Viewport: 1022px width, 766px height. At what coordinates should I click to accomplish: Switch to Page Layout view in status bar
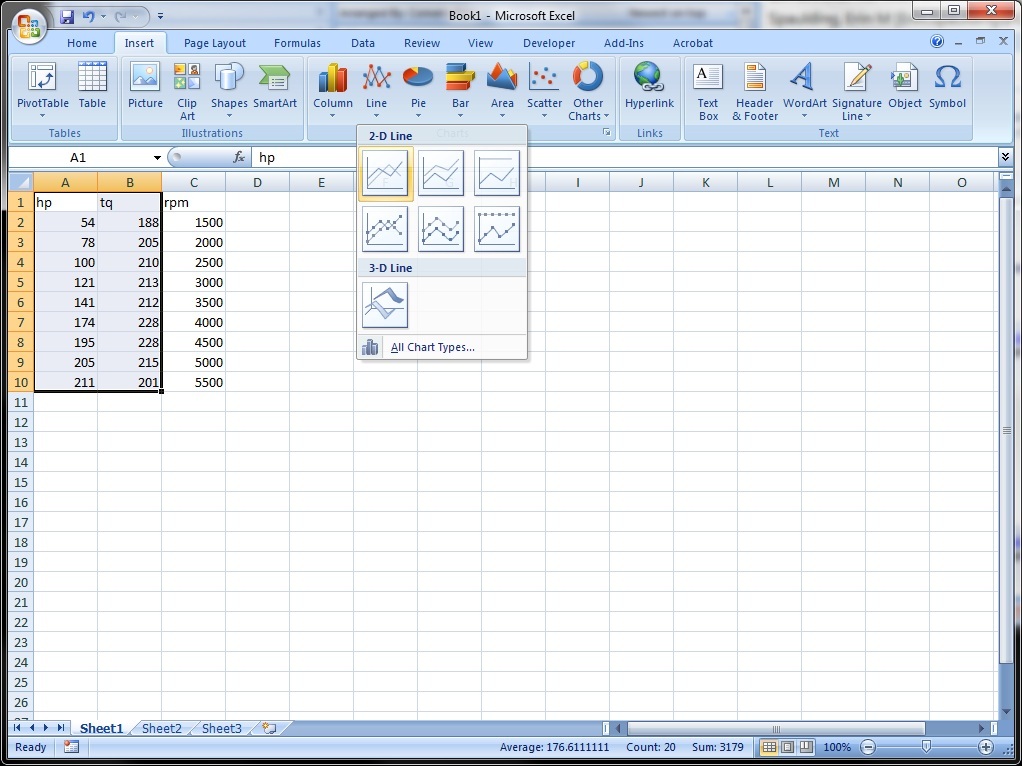click(788, 747)
